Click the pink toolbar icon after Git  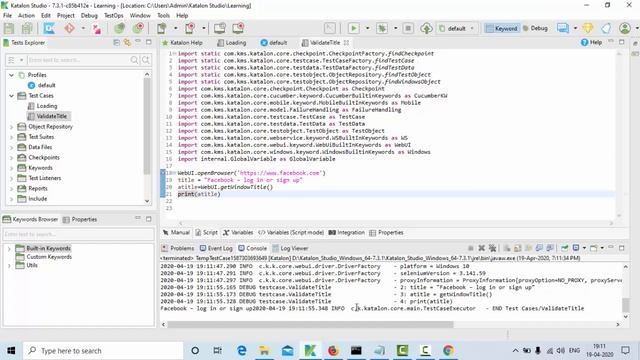(96, 28)
